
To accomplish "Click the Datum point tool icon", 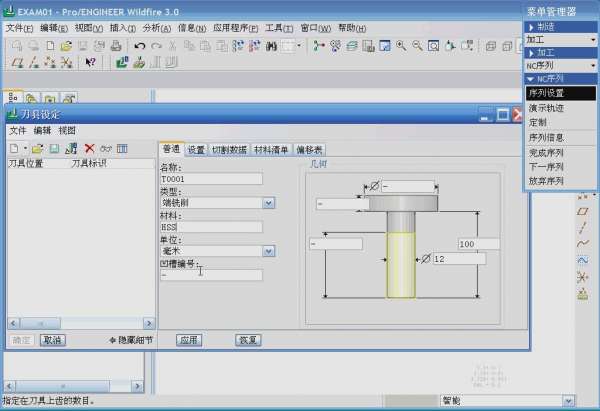I will tap(50, 62).
